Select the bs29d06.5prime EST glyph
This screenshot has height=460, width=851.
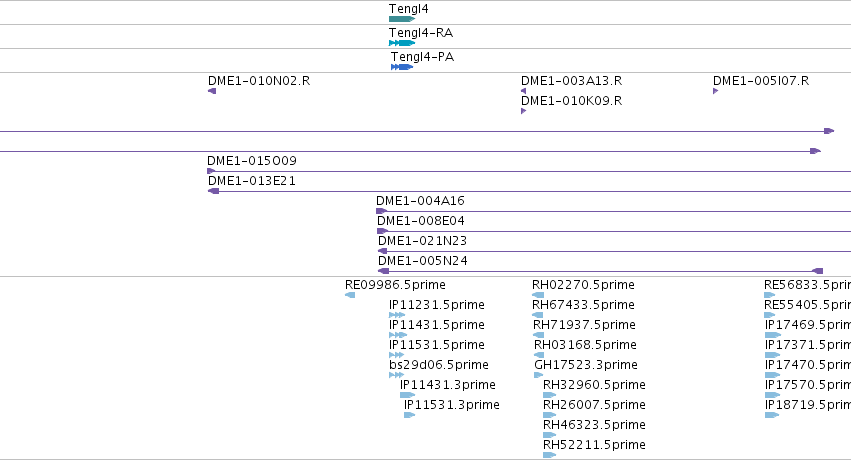[x=397, y=375]
